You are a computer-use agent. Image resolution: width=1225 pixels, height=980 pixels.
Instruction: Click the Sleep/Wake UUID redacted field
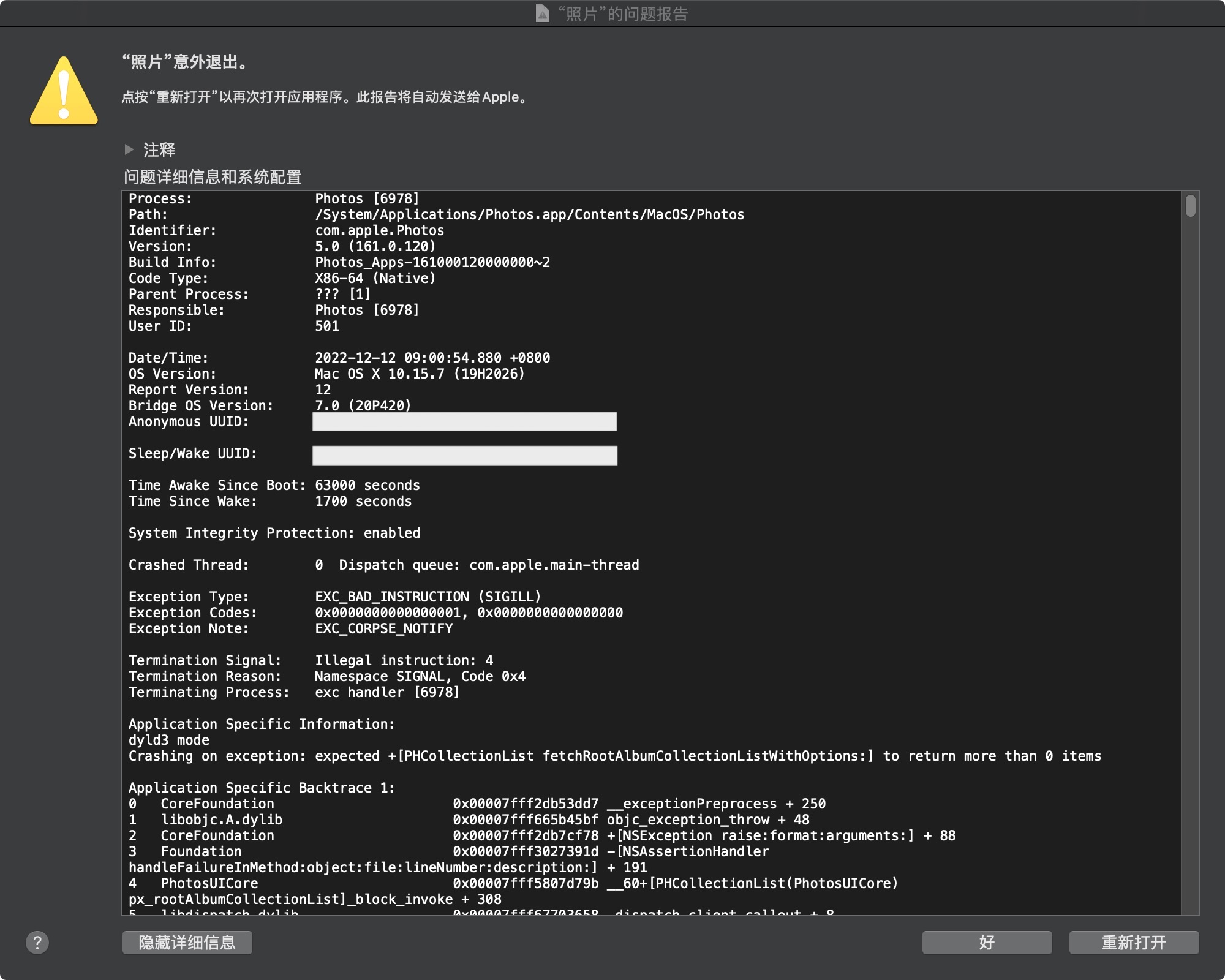tap(464, 455)
